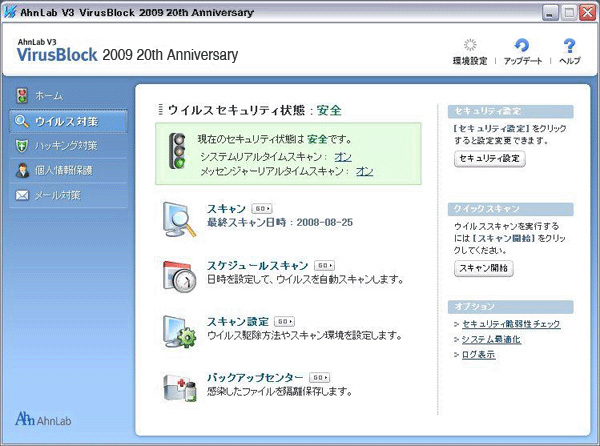
Task: Open the システム最適化 link
Action: pos(491,340)
